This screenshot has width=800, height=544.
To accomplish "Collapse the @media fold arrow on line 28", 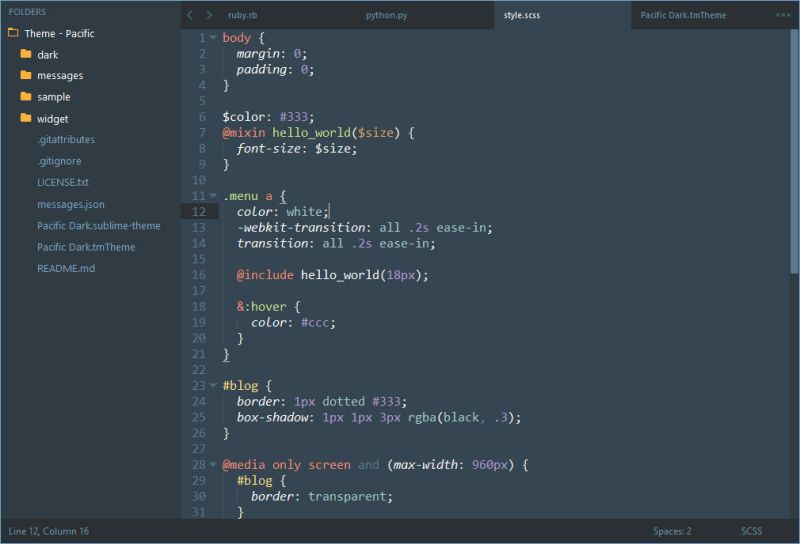I will (x=213, y=464).
